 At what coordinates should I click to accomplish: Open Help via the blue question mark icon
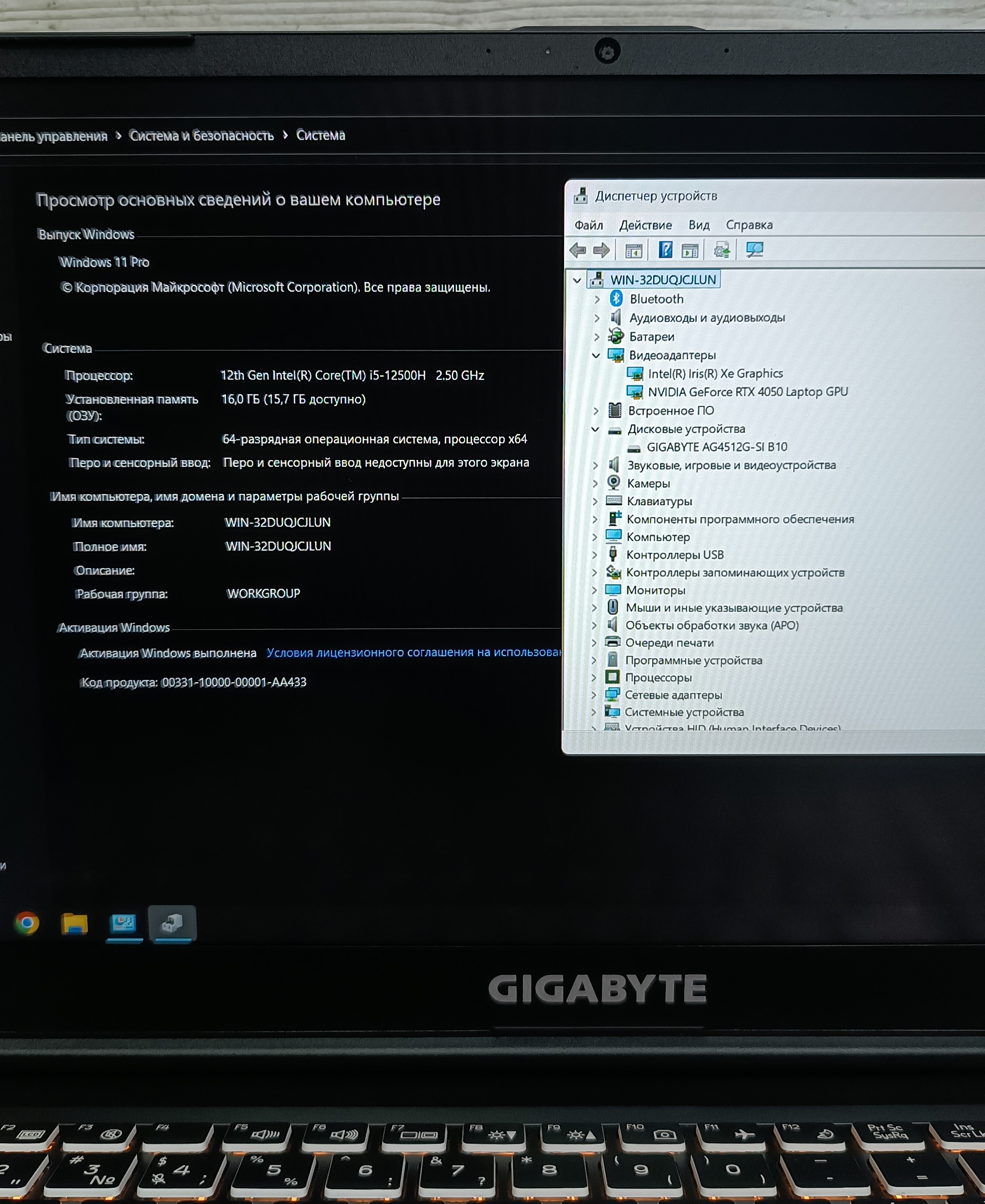(665, 250)
